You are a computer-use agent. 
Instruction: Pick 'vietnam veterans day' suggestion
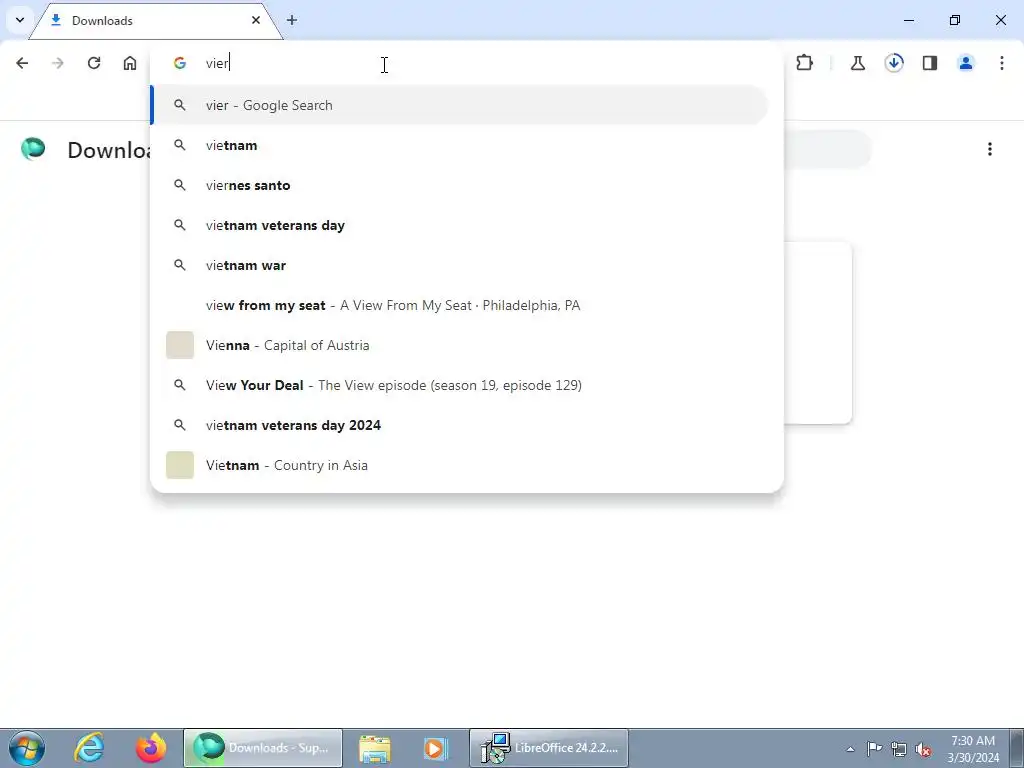460,225
